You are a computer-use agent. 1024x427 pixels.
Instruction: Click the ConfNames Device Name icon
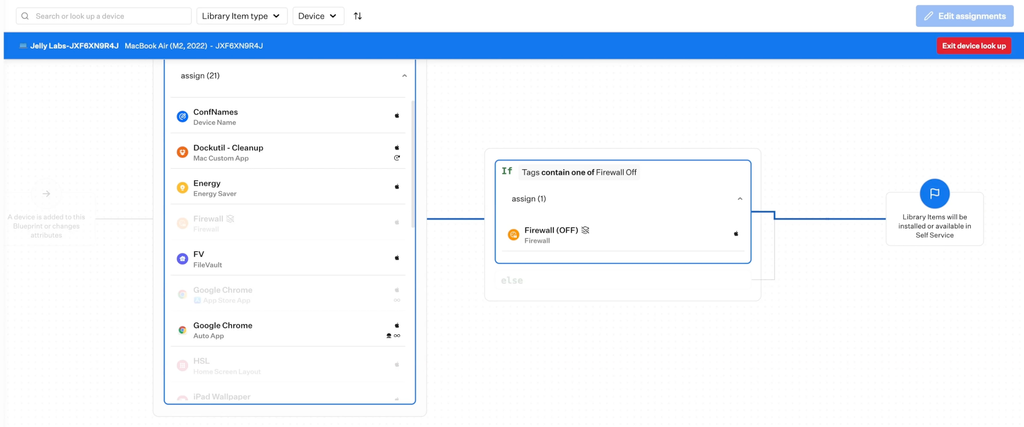coord(182,117)
